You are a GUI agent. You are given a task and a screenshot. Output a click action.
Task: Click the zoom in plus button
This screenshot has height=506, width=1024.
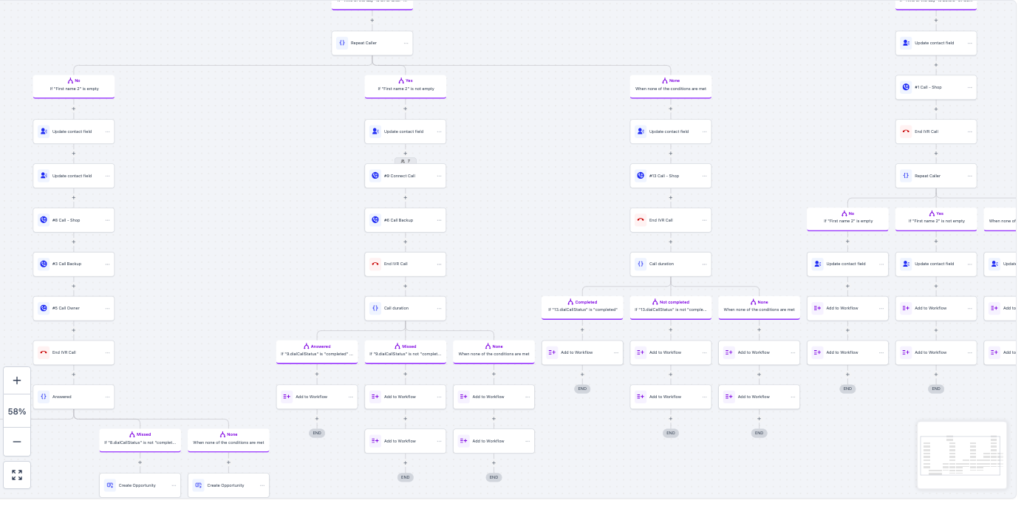[17, 381]
